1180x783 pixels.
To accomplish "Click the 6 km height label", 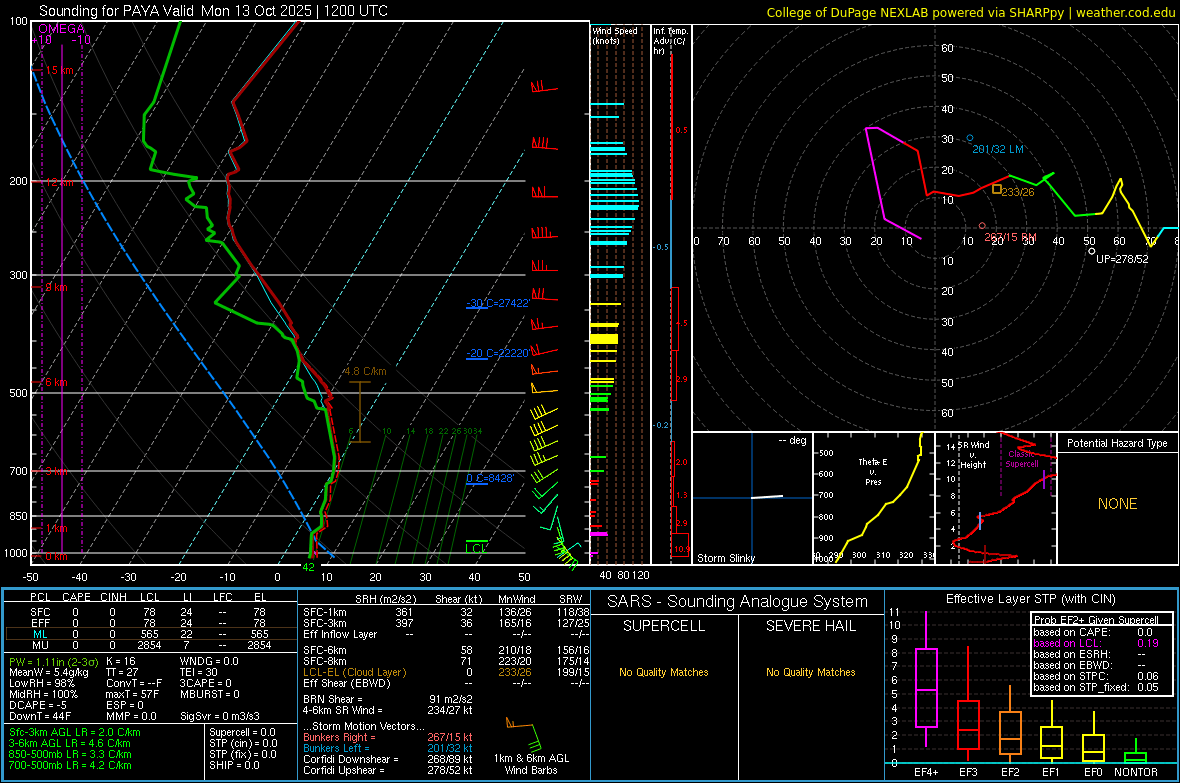I will coord(56,382).
